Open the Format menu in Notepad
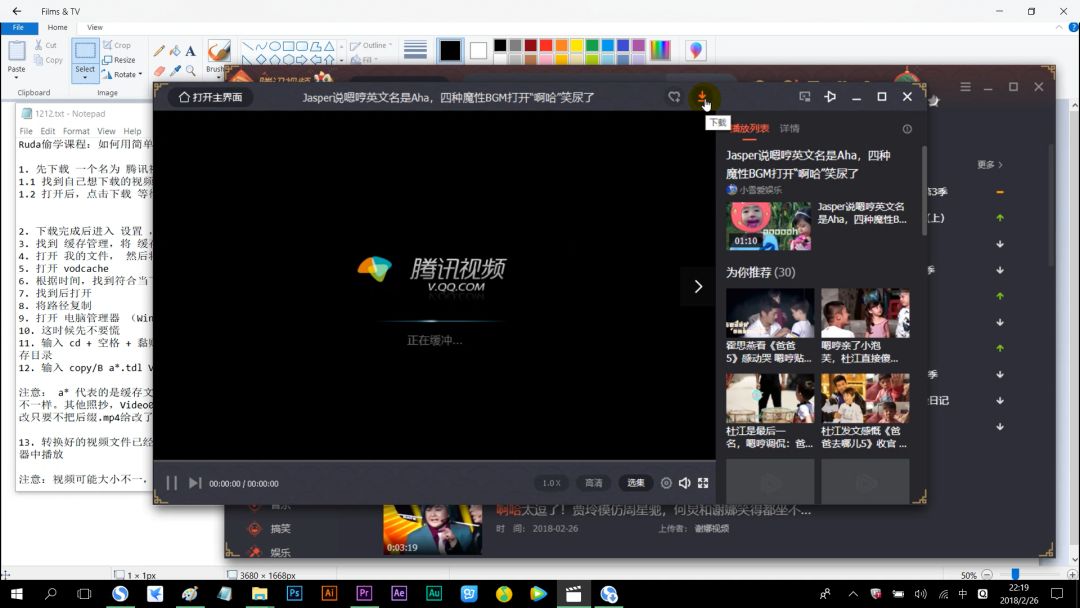The width and height of the screenshot is (1080, 608). tap(76, 131)
